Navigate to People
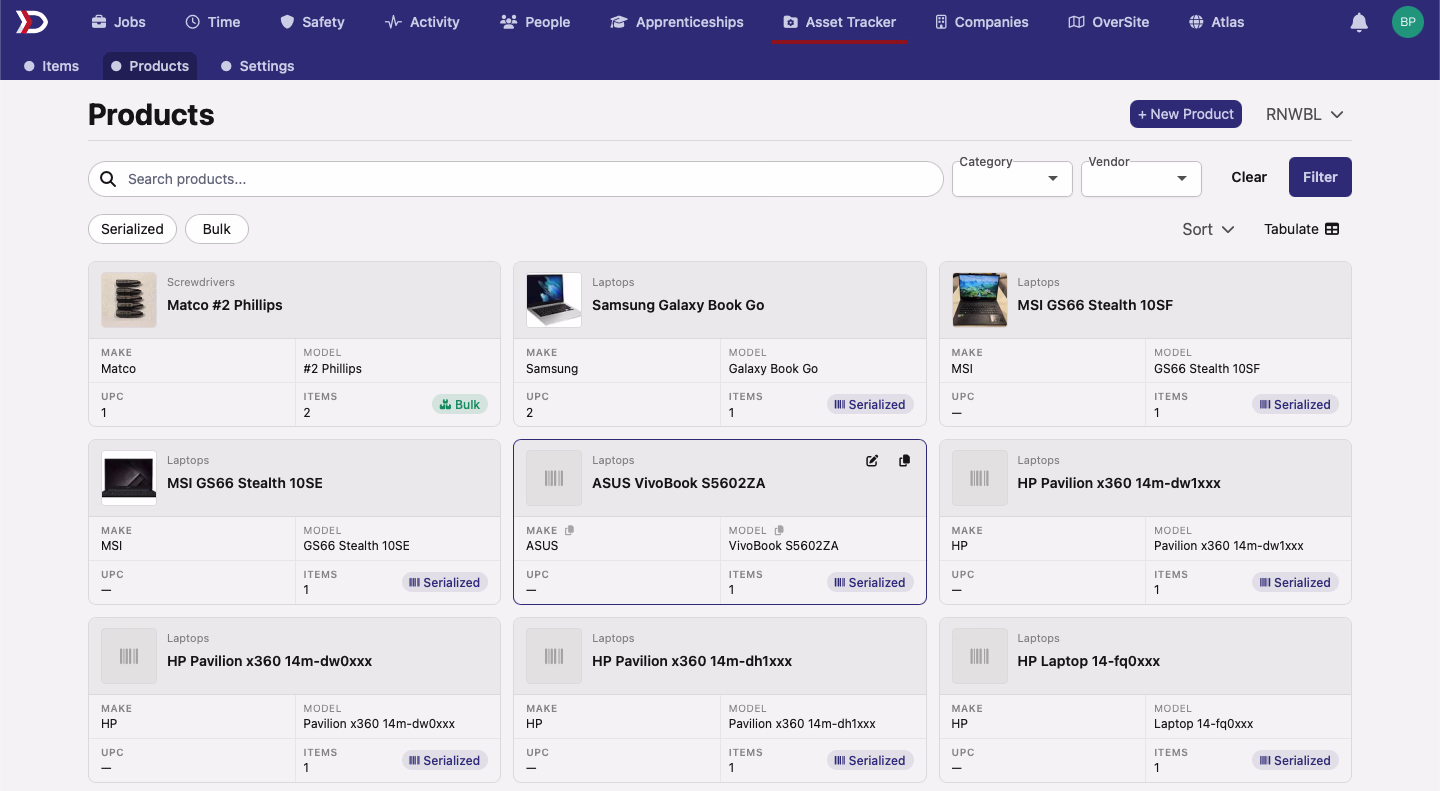 [535, 22]
